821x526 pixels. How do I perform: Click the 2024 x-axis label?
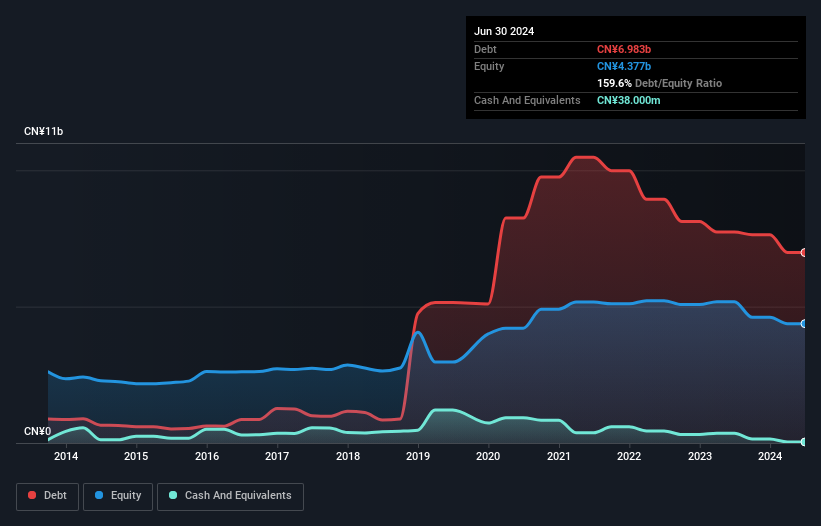tap(770, 456)
